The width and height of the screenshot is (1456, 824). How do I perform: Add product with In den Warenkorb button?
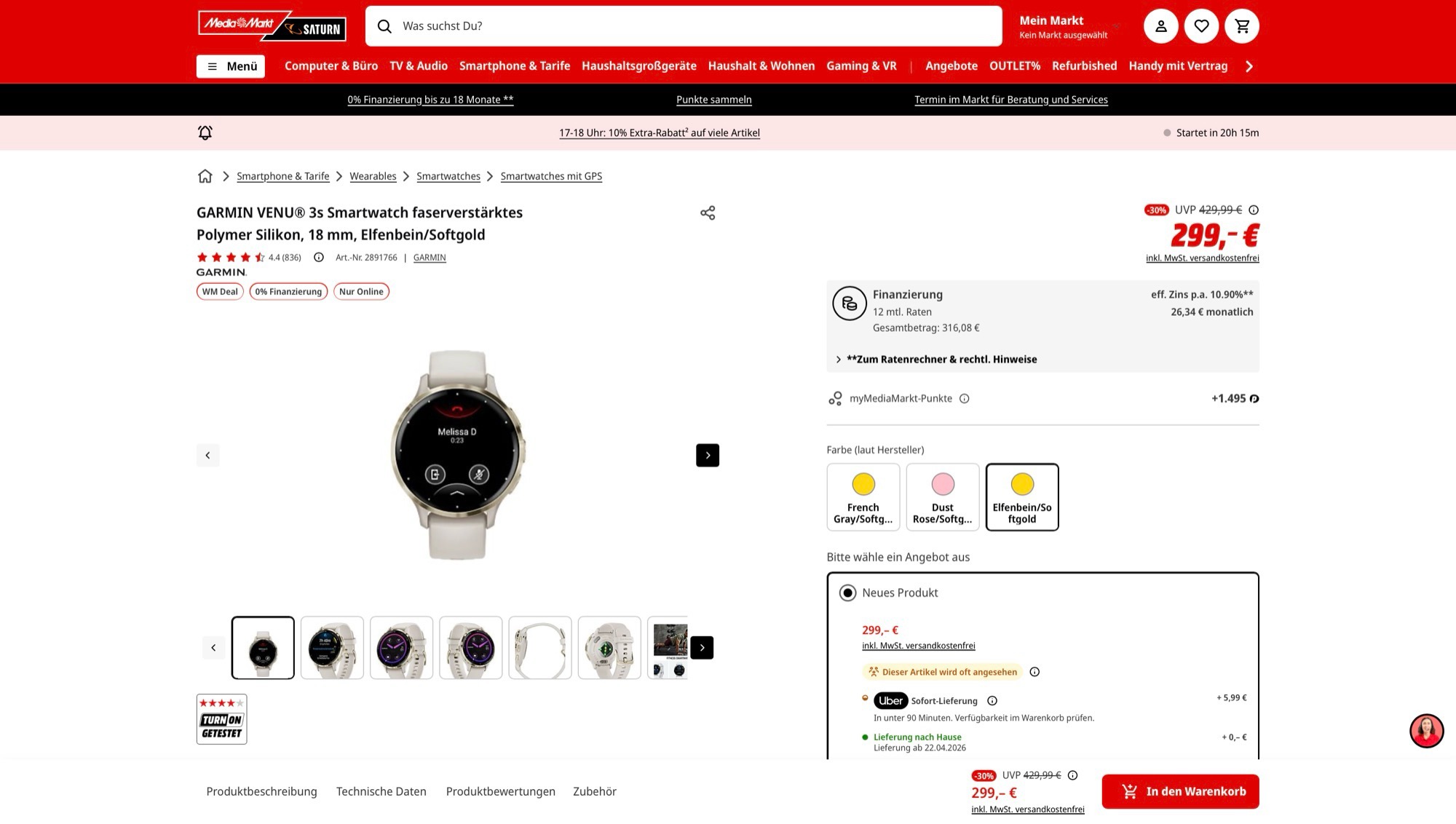1180,791
